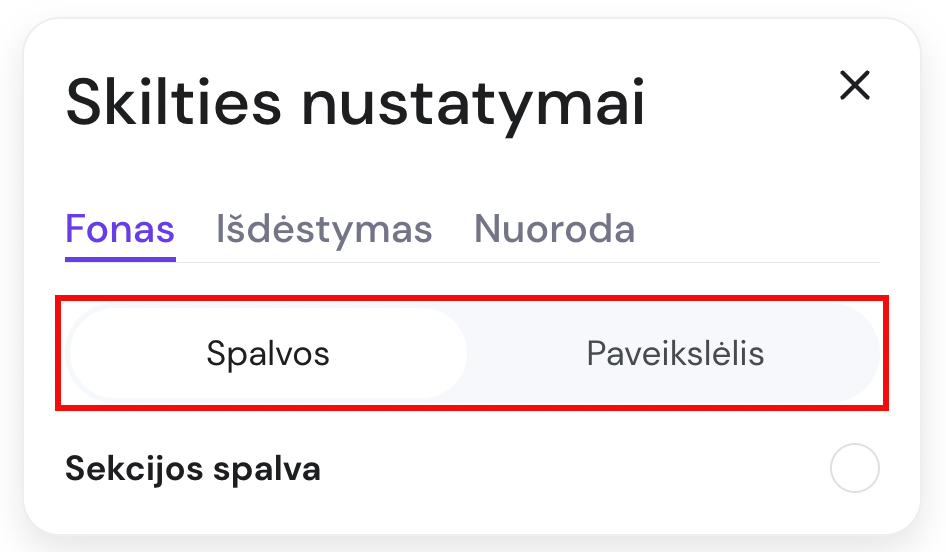
Task: Dismiss settings panel with X icon
Action: [x=855, y=86]
